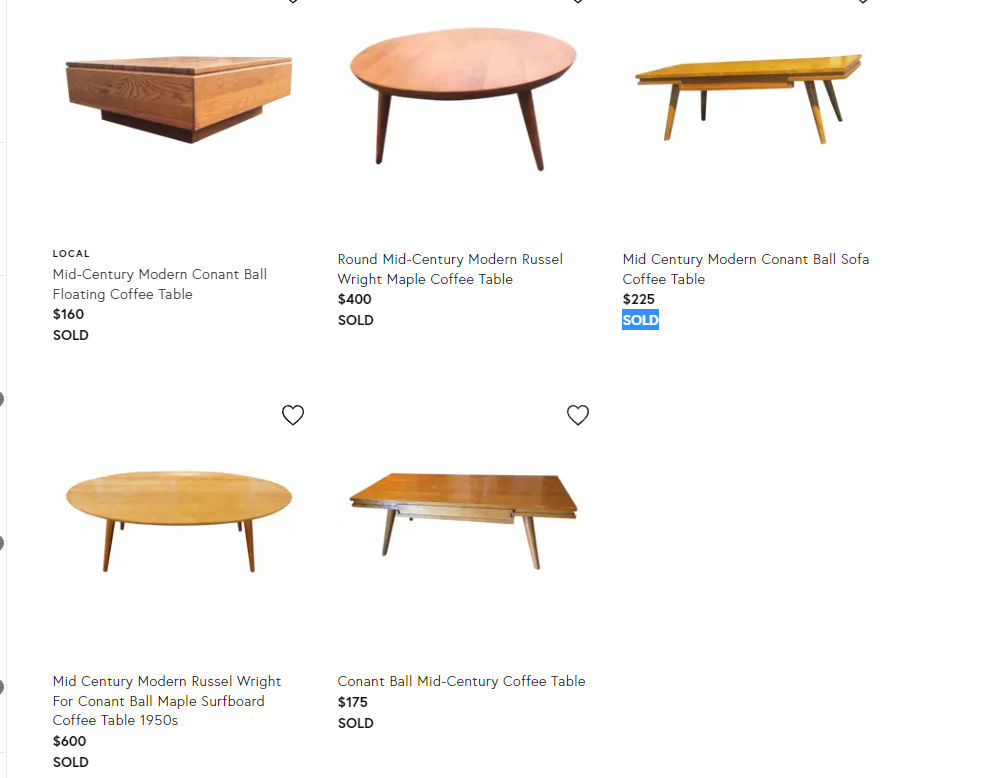The width and height of the screenshot is (985, 778).
Task: Click the highlighted SOLD label
Action: [x=640, y=320]
